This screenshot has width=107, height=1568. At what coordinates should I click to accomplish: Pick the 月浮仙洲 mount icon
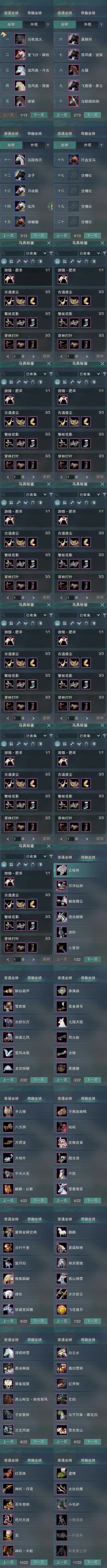(61, 886)
